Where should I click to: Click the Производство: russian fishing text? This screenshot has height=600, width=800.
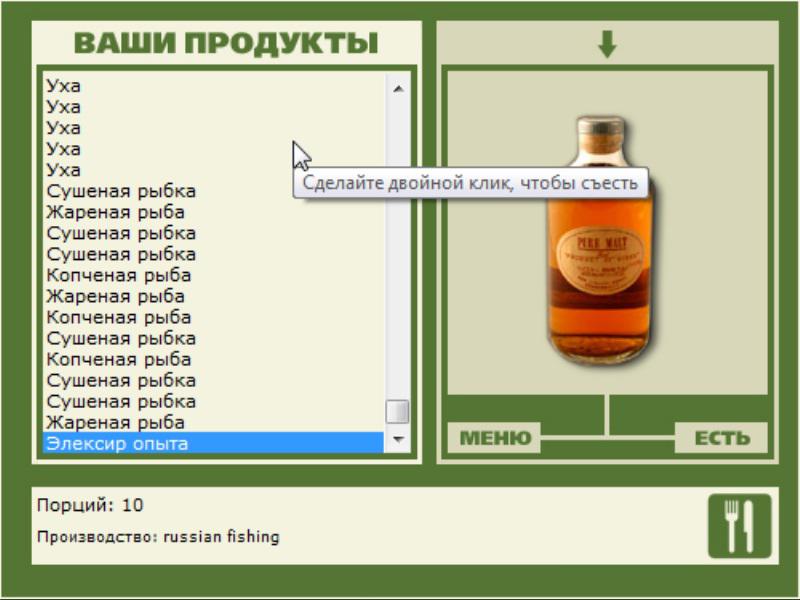(x=158, y=537)
